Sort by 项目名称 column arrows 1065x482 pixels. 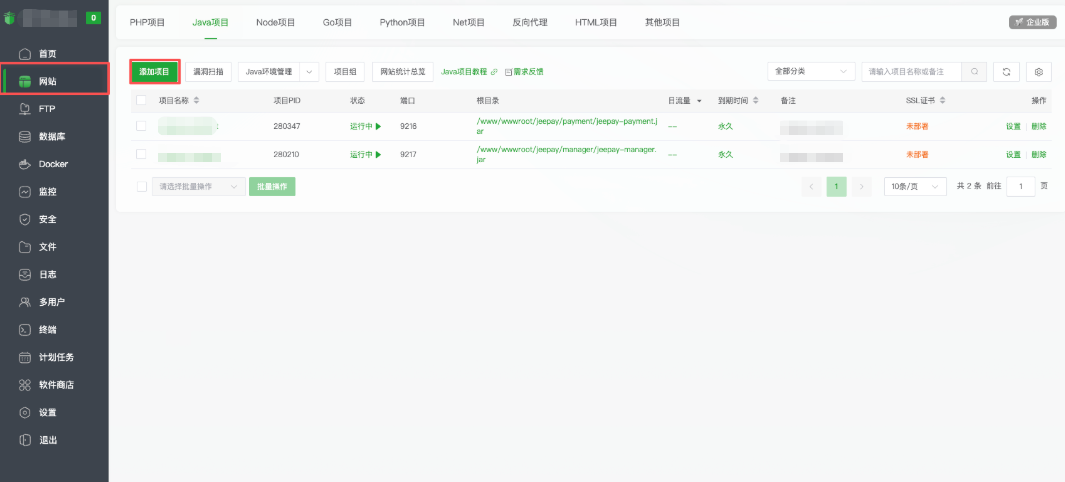point(196,100)
